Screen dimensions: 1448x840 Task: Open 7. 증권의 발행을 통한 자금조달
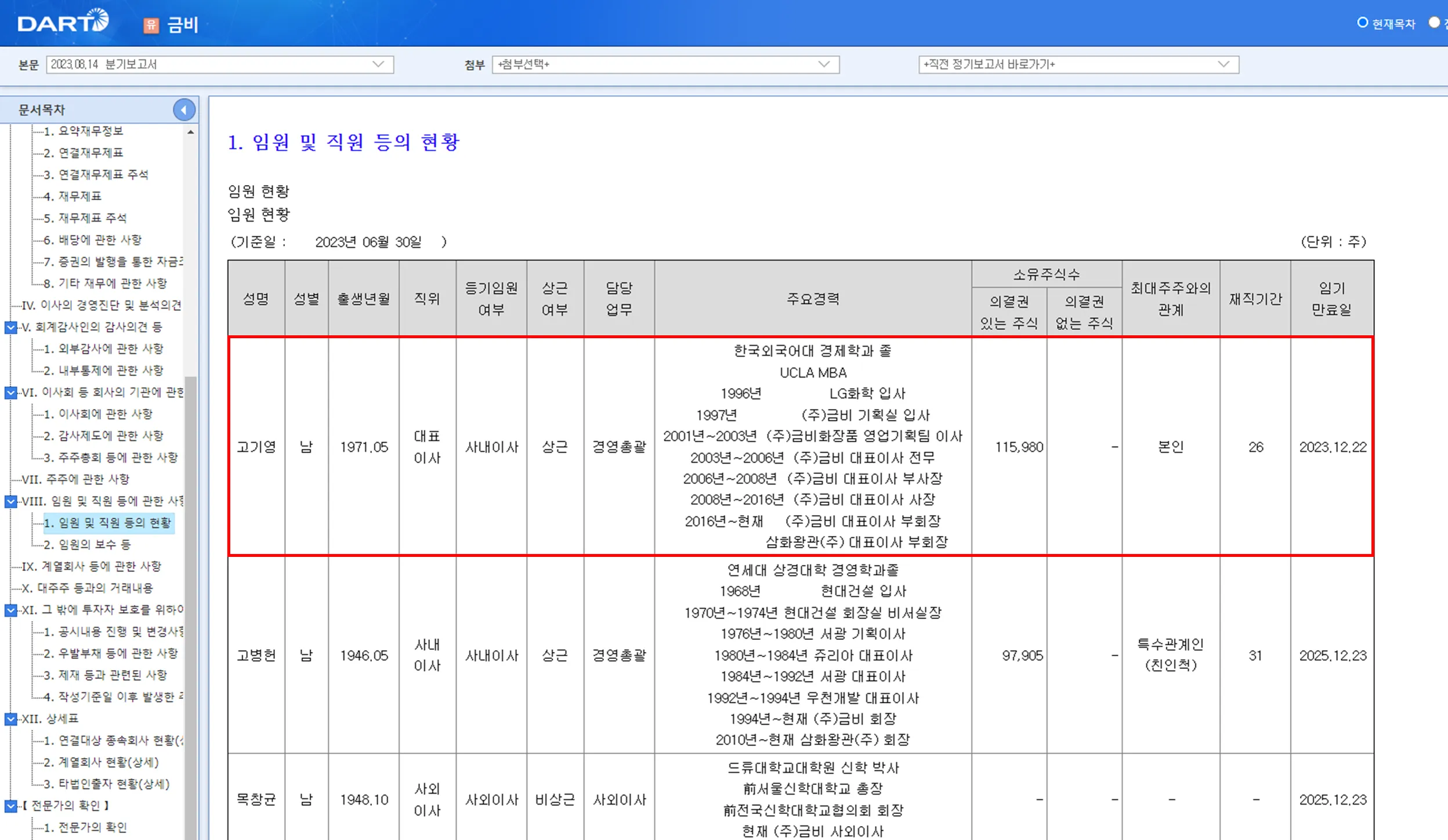(114, 262)
